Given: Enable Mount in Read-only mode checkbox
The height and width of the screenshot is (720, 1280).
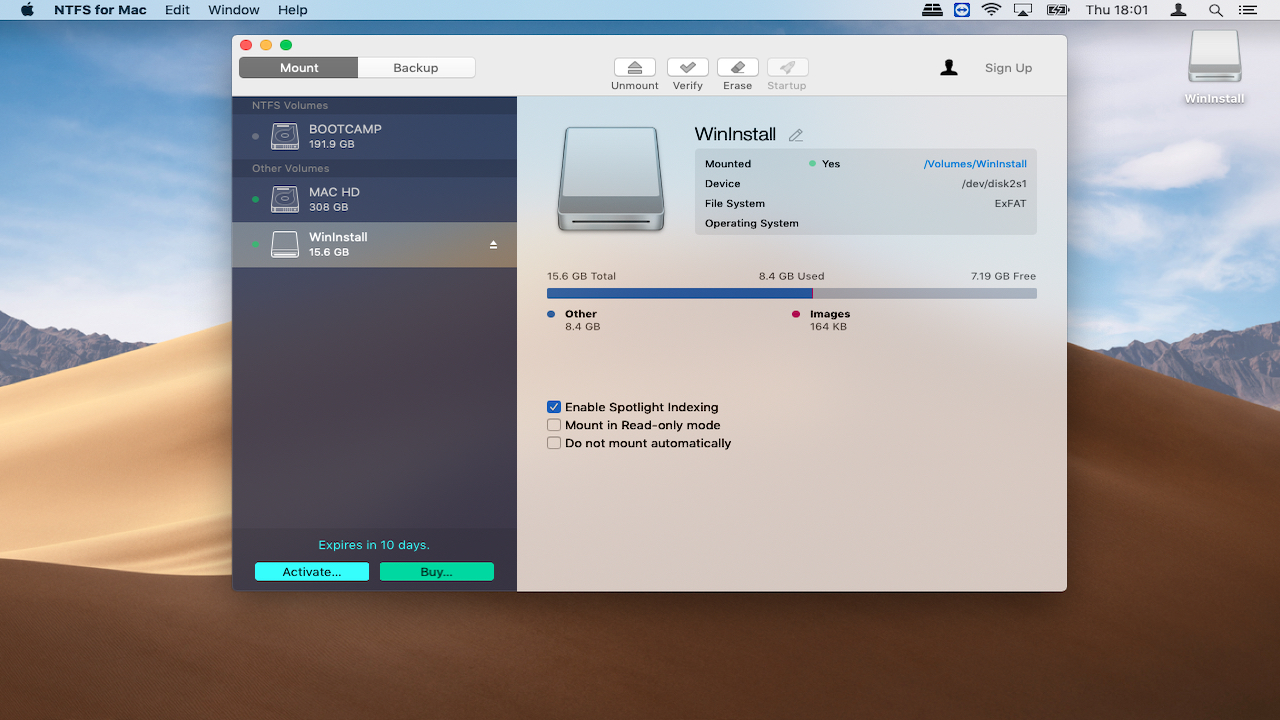Looking at the screenshot, I should pyautogui.click(x=554, y=425).
